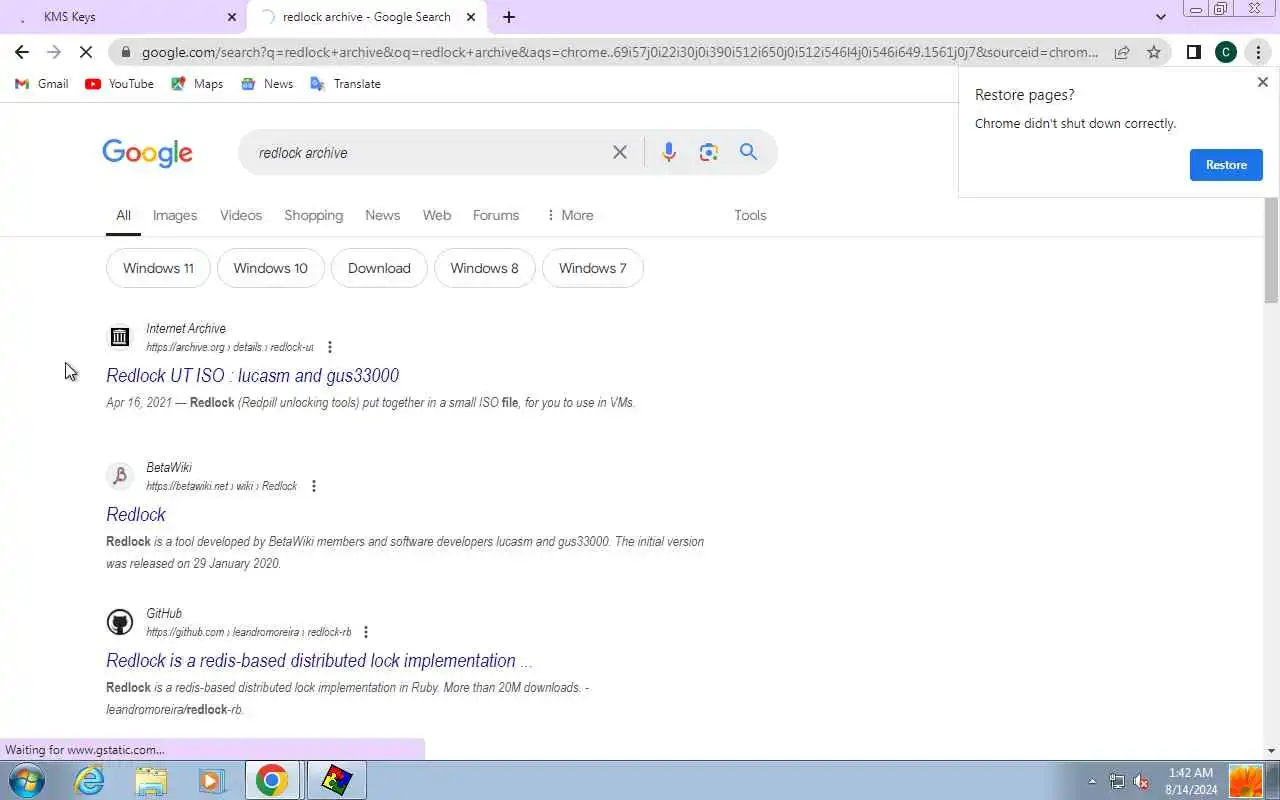Open the Chrome profile avatar
The image size is (1280, 800).
[1226, 52]
